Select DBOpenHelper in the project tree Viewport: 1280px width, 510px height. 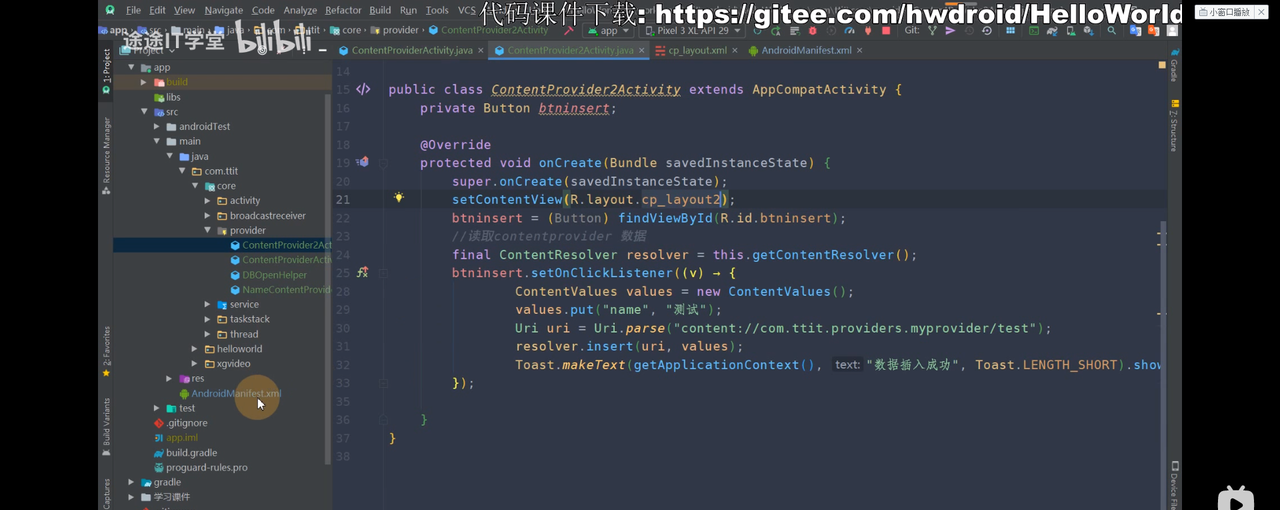274,275
